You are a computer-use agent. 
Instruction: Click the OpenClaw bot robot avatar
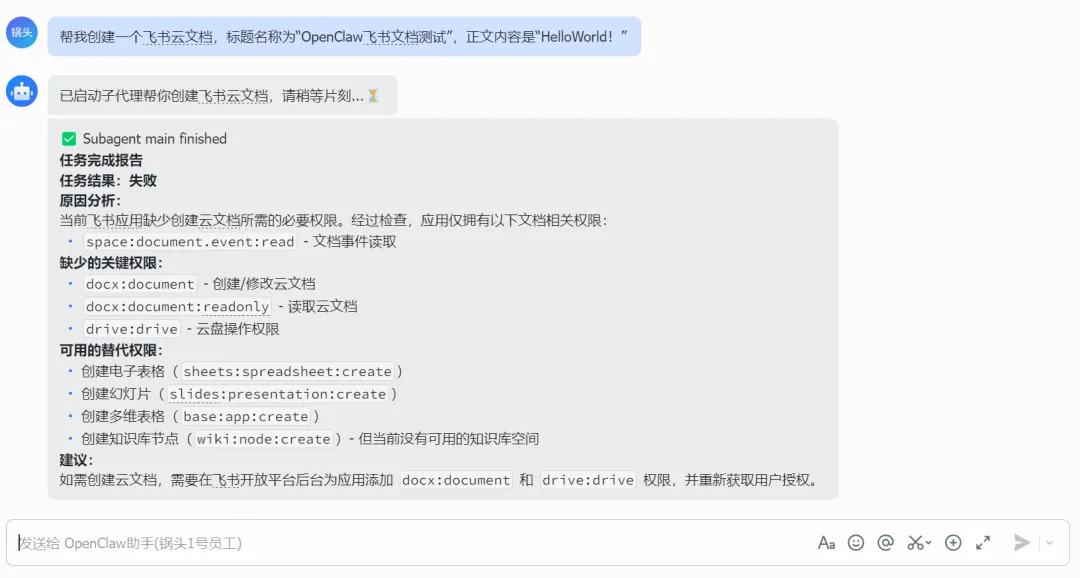22,91
